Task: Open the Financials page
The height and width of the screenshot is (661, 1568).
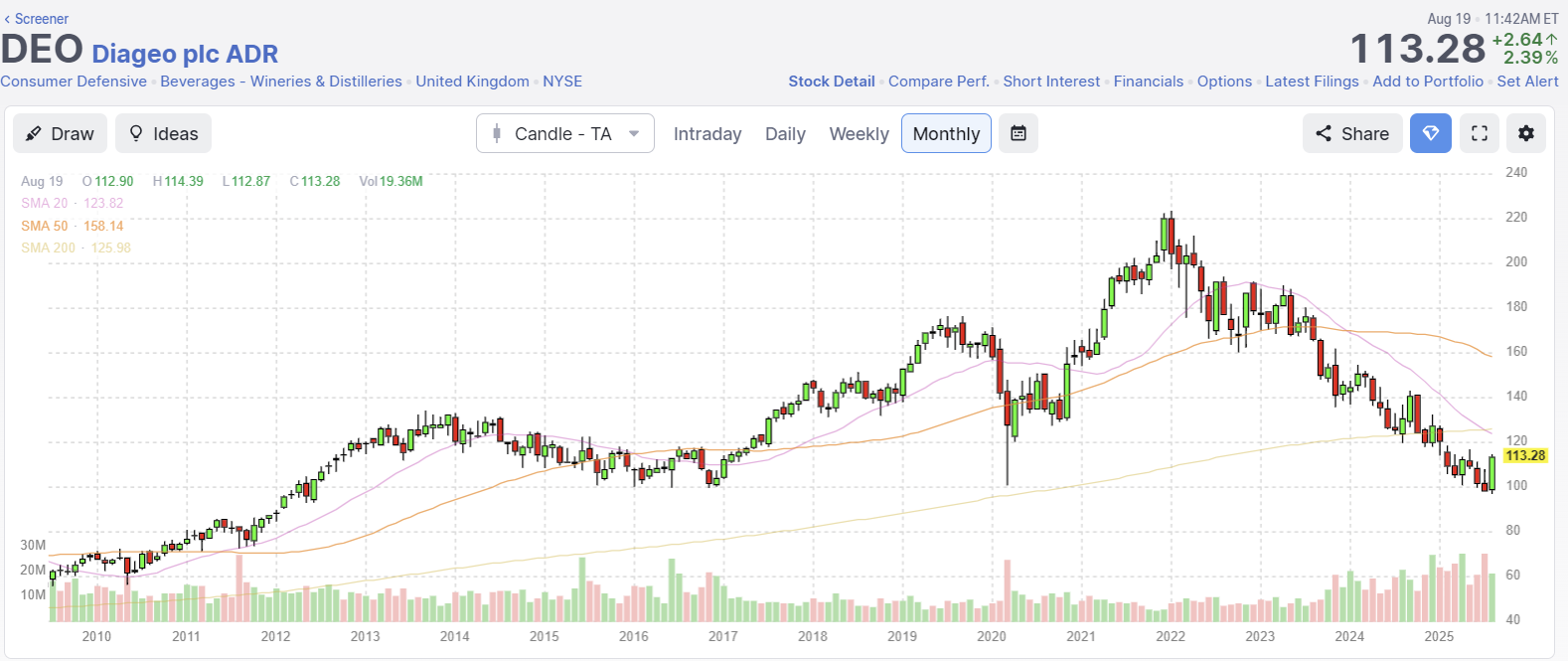Action: point(1149,82)
